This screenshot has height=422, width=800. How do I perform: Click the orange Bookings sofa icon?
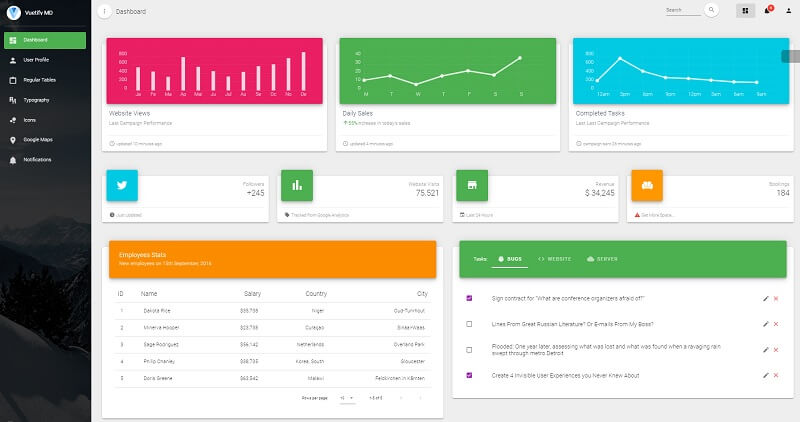click(647, 185)
